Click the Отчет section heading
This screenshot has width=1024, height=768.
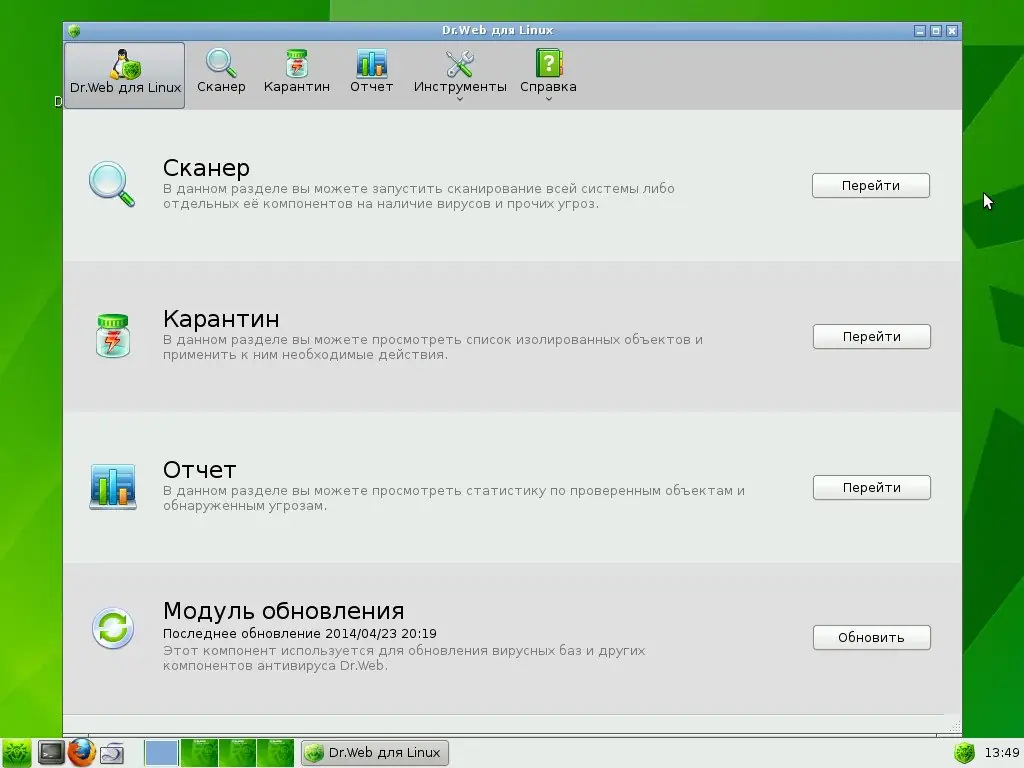(x=199, y=470)
